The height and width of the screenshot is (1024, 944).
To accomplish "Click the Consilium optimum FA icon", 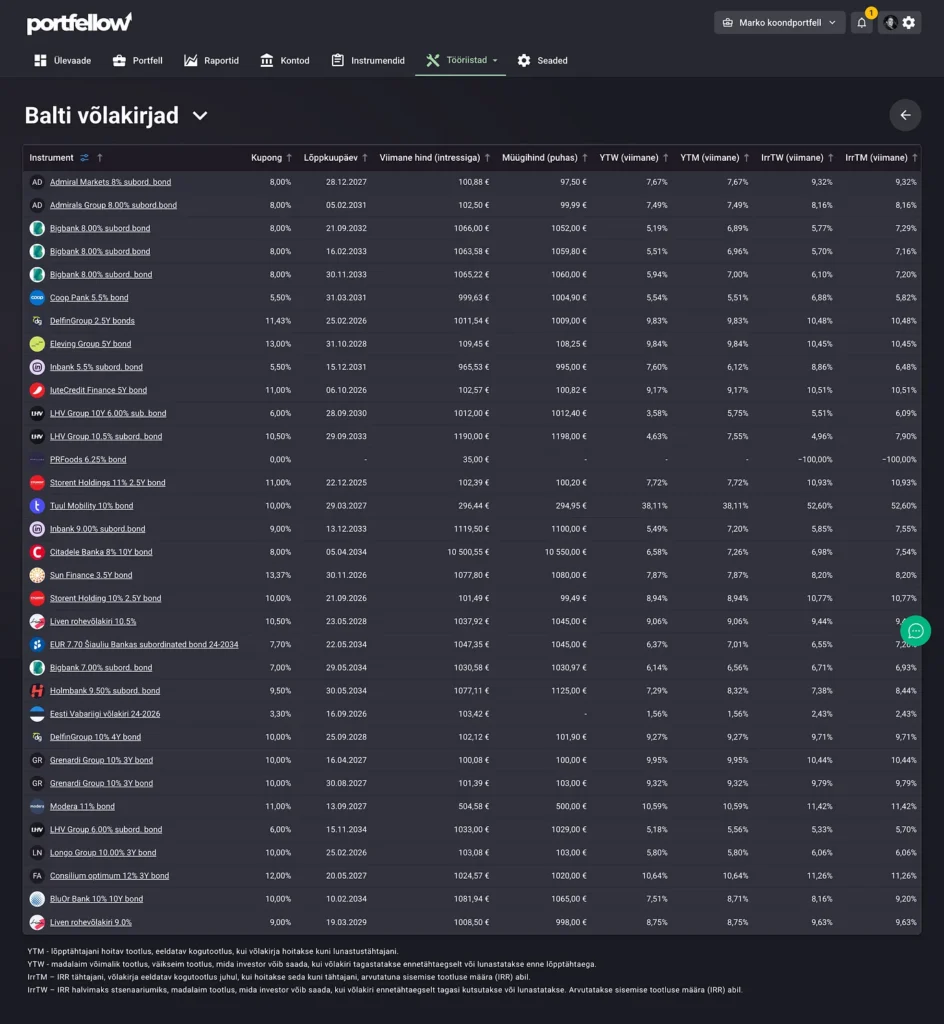I will 37,876.
